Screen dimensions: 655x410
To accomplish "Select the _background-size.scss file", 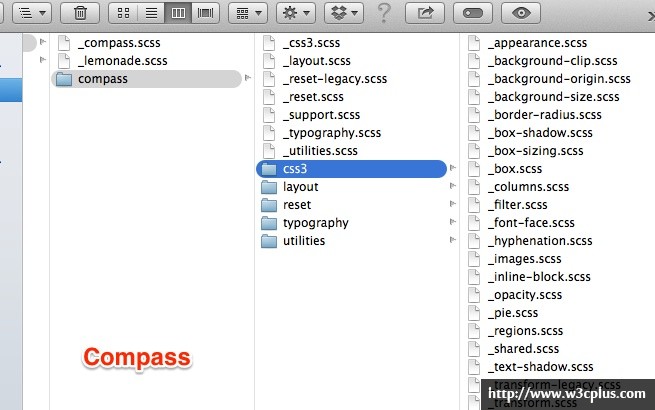I will [553, 97].
